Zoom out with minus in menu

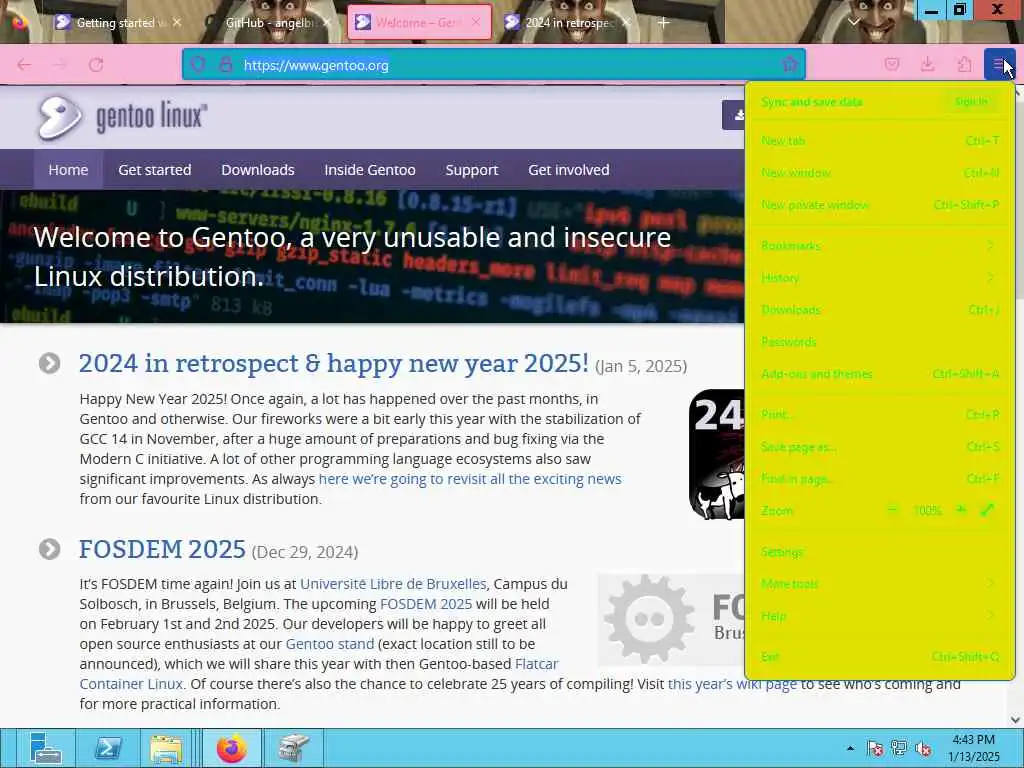[892, 509]
